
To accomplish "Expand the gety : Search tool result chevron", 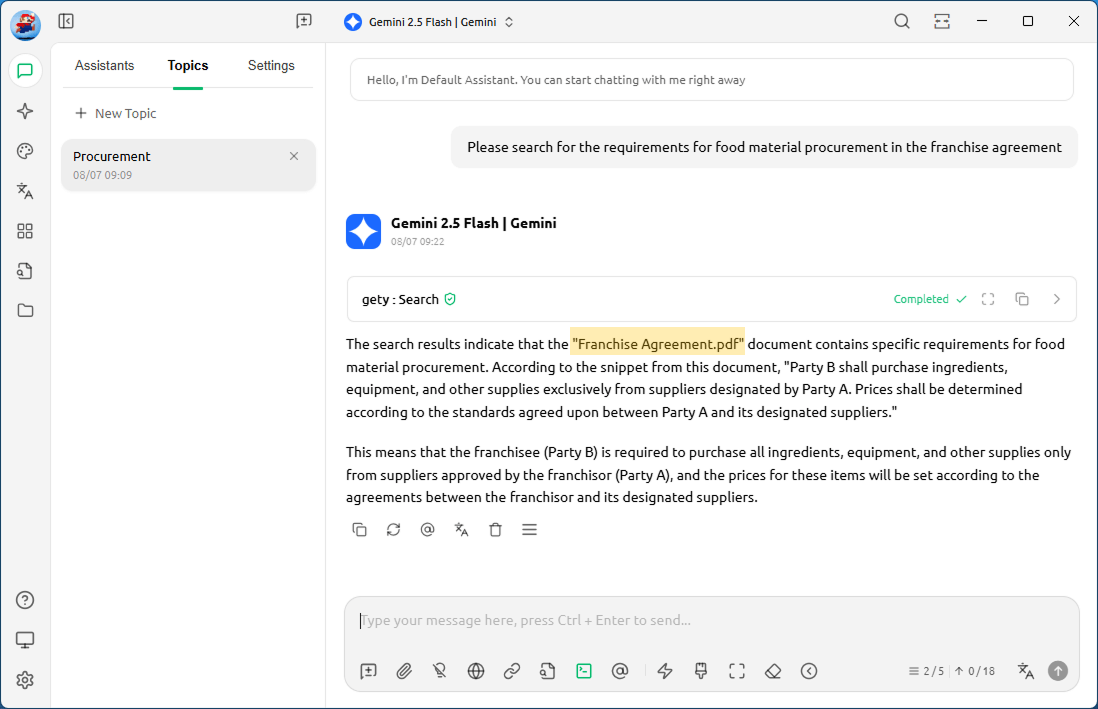I will (1057, 299).
